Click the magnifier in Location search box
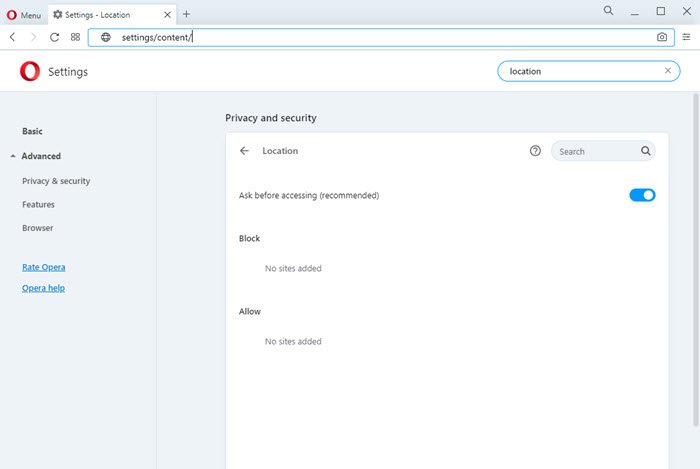The image size is (700, 469). pyautogui.click(x=646, y=151)
